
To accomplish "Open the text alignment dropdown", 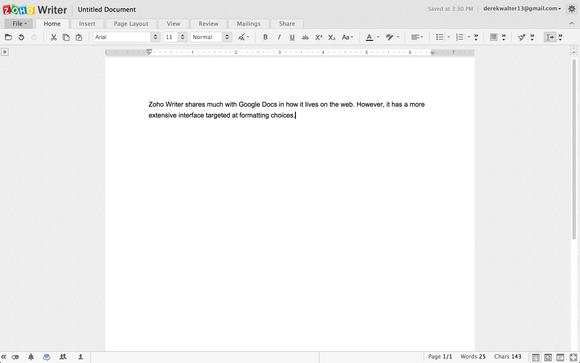I will coord(417,37).
